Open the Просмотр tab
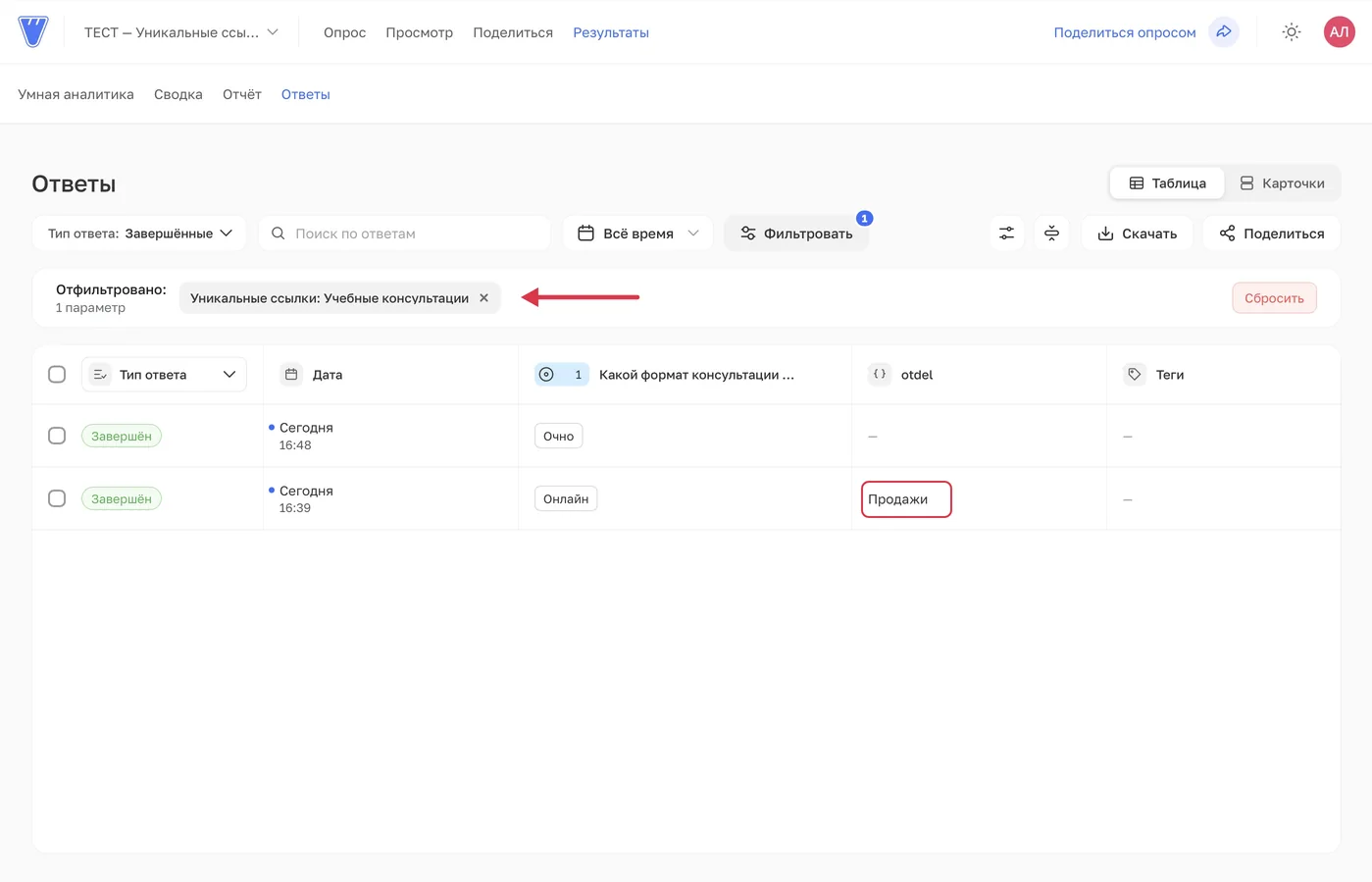Screen dimensions: 1372x882 [419, 32]
